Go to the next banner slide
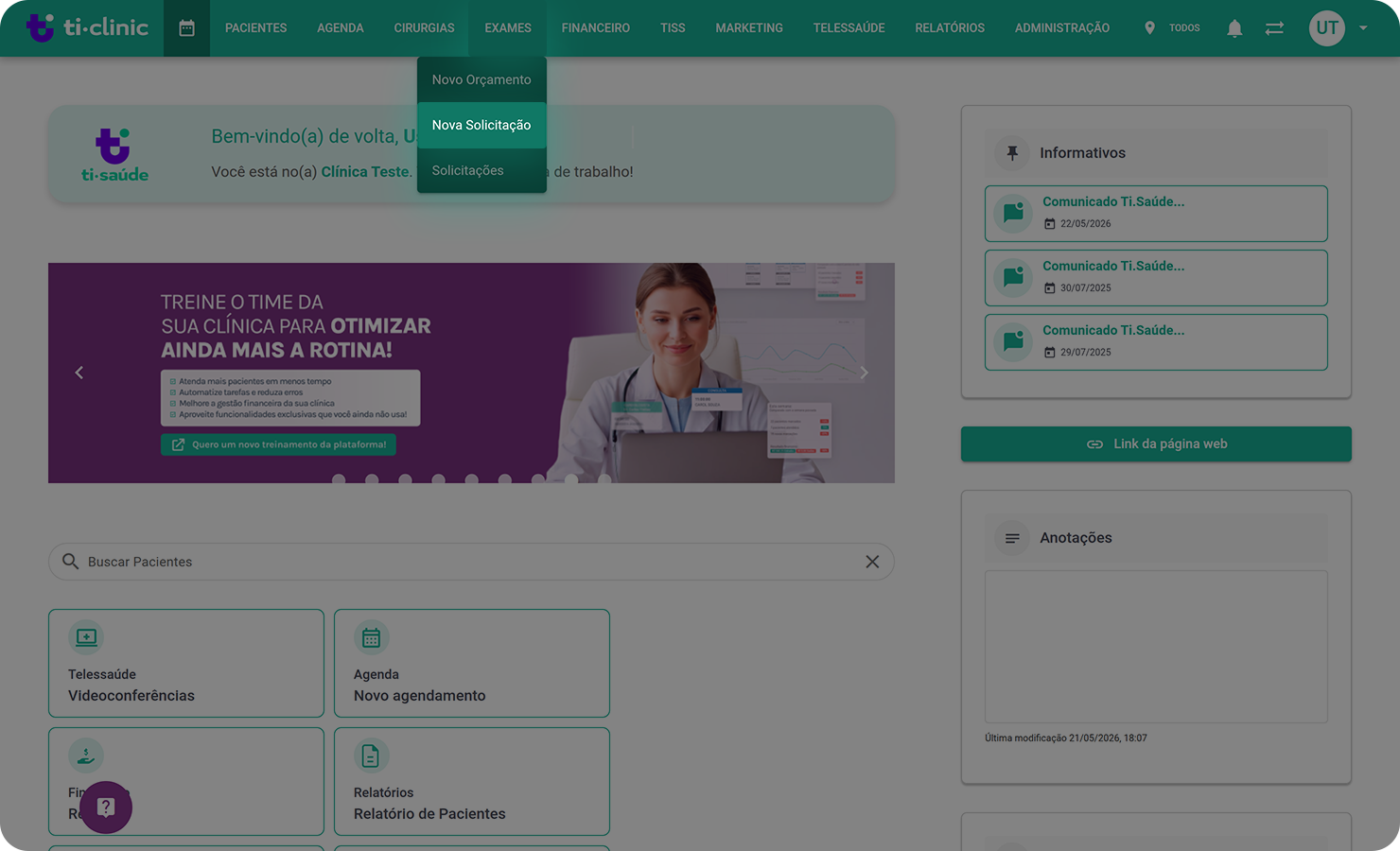The height and width of the screenshot is (851, 1400). pos(864,373)
